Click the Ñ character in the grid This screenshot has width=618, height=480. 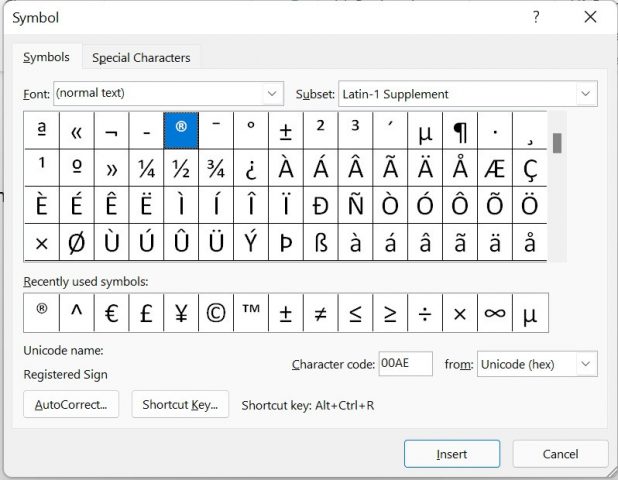pyautogui.click(x=355, y=205)
